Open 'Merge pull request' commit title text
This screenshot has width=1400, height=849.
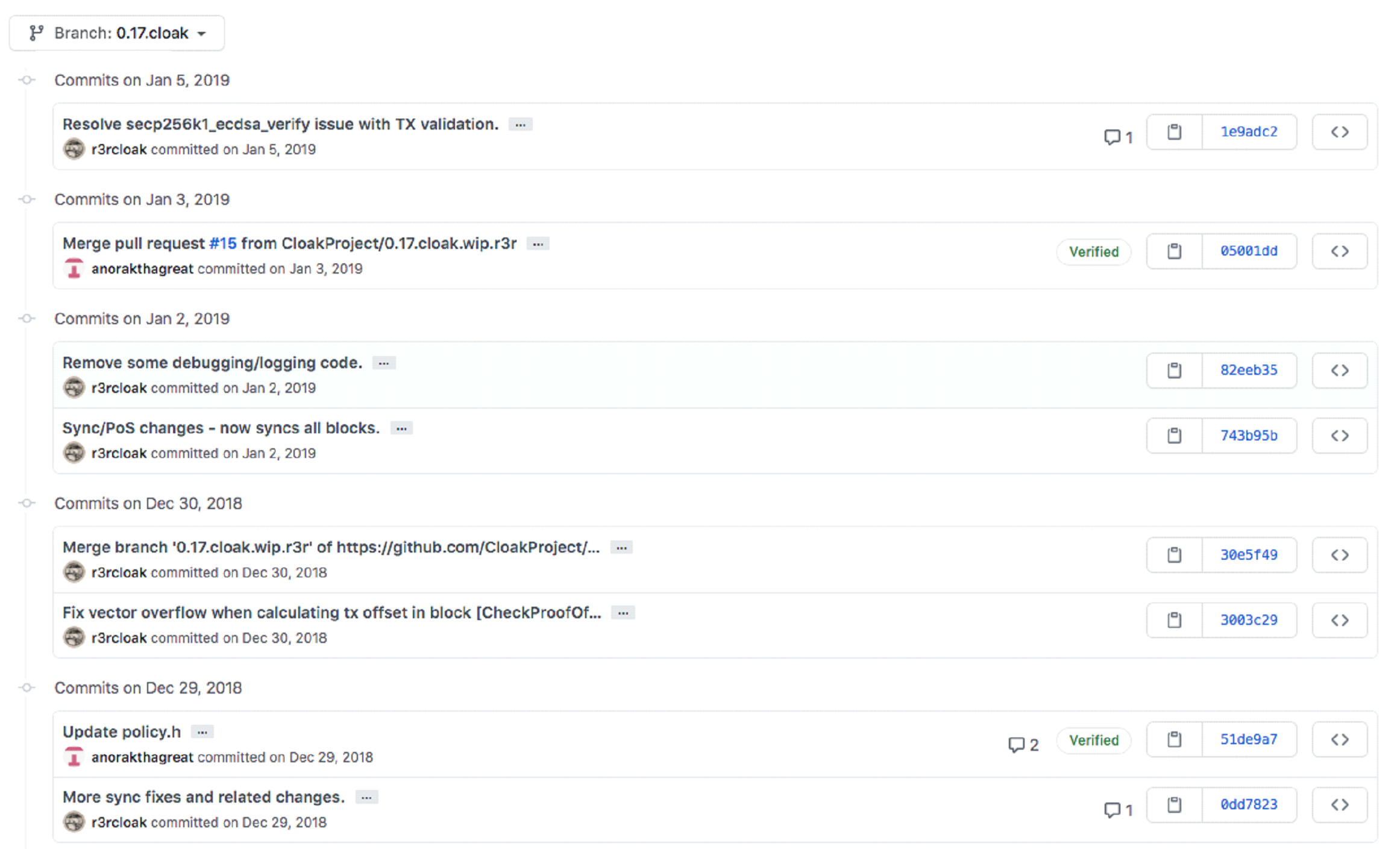point(134,243)
